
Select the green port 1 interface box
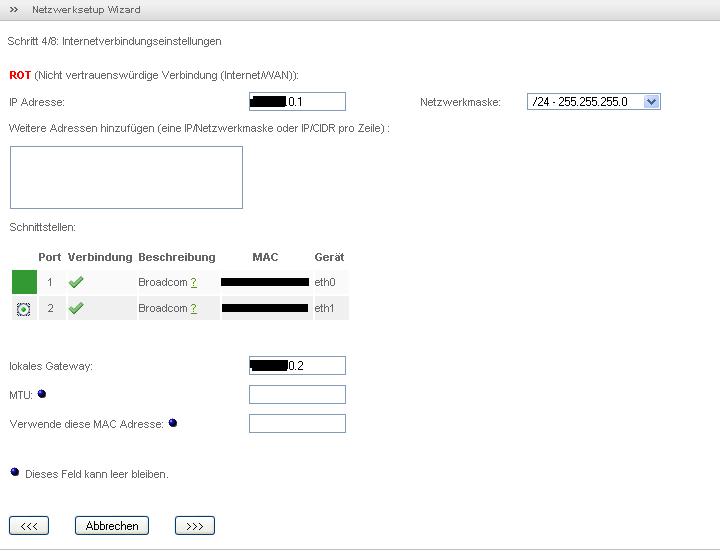[23, 282]
